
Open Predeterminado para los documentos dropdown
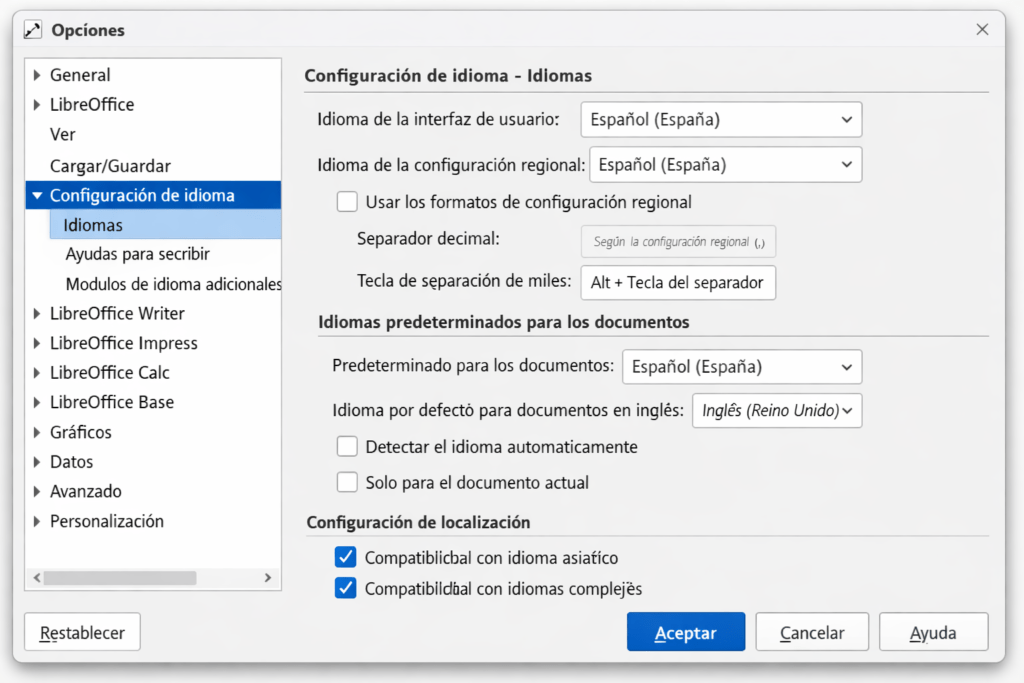coord(741,367)
